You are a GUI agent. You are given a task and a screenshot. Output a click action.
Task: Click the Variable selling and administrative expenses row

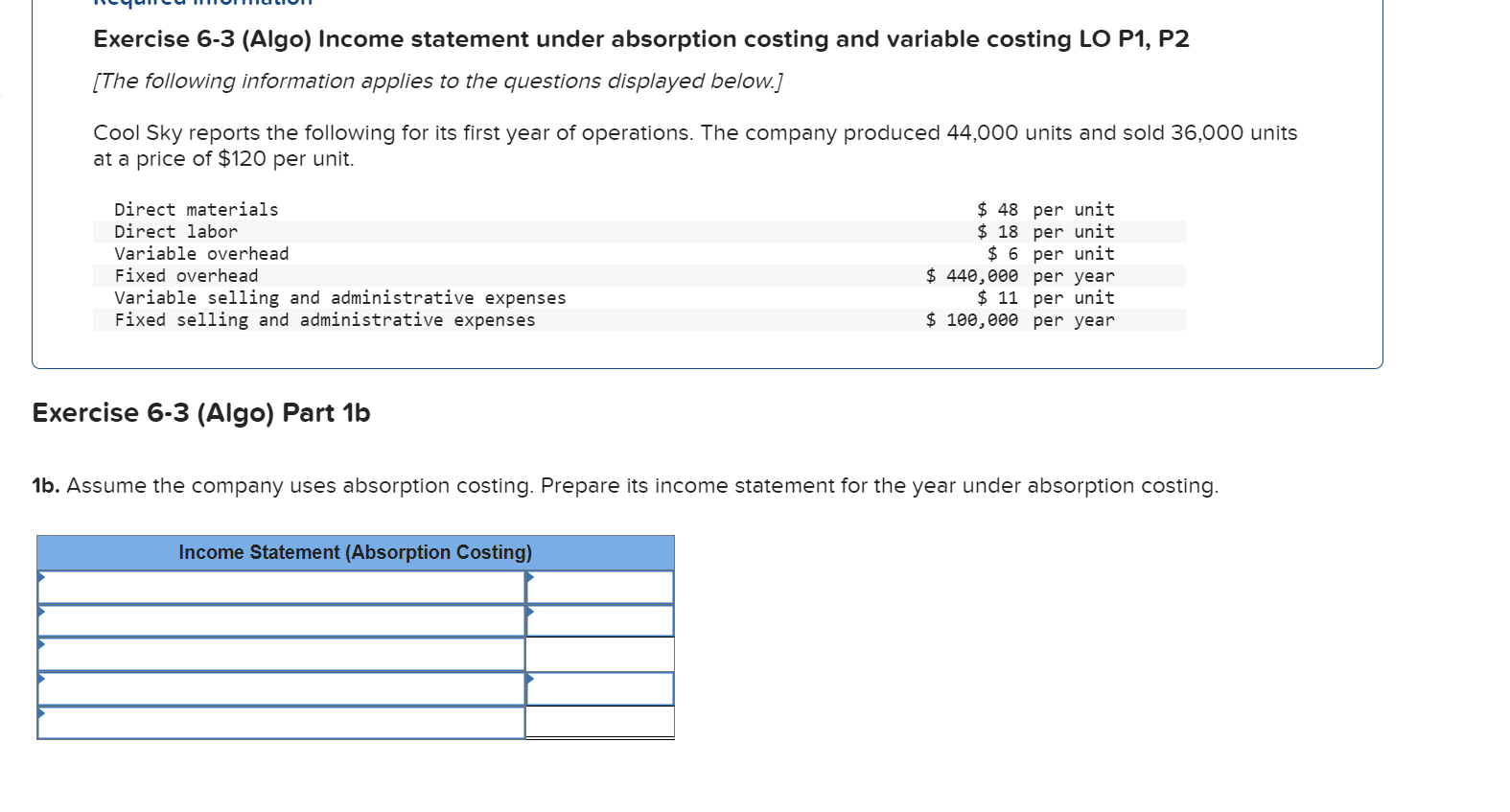click(383, 298)
